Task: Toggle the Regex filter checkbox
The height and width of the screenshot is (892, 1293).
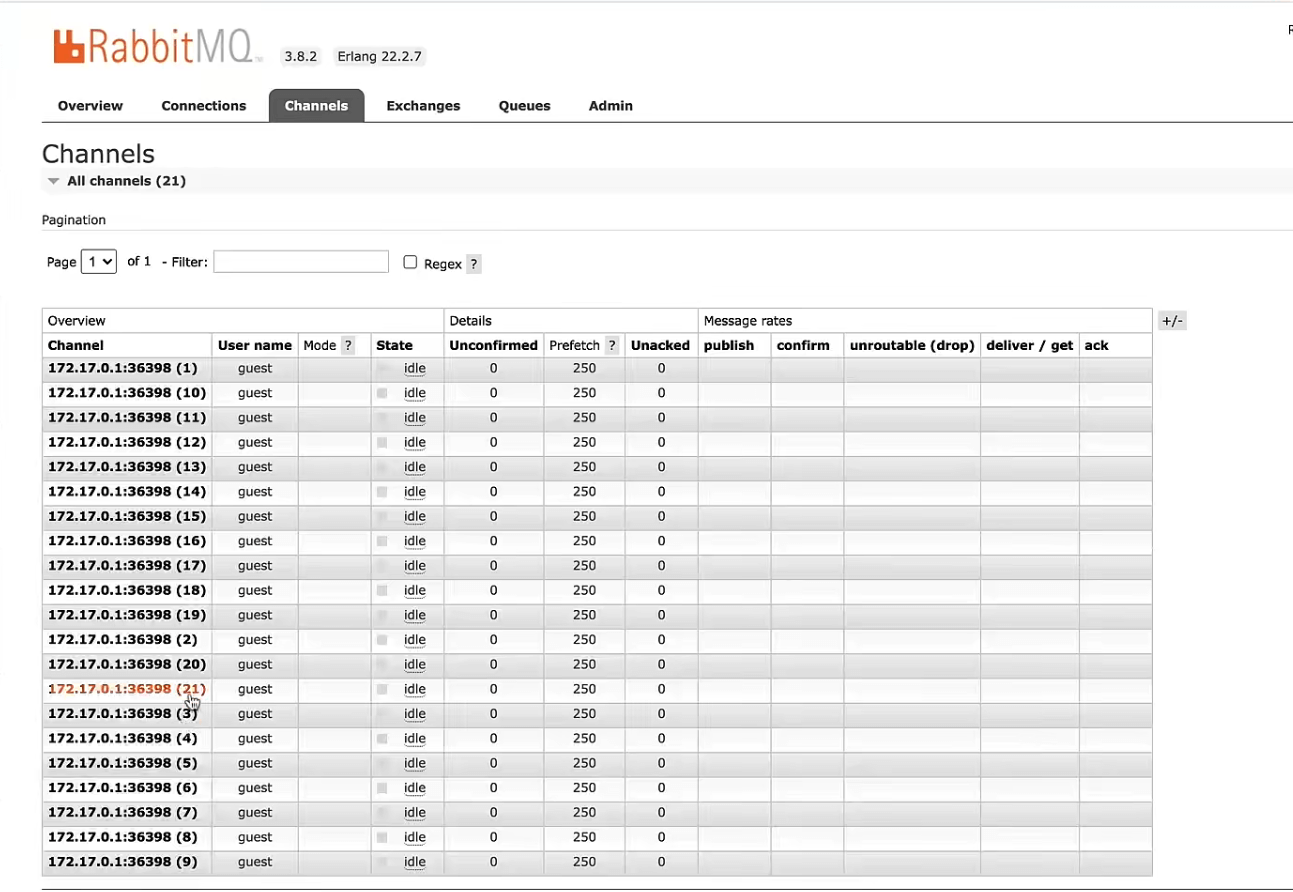Action: (410, 262)
